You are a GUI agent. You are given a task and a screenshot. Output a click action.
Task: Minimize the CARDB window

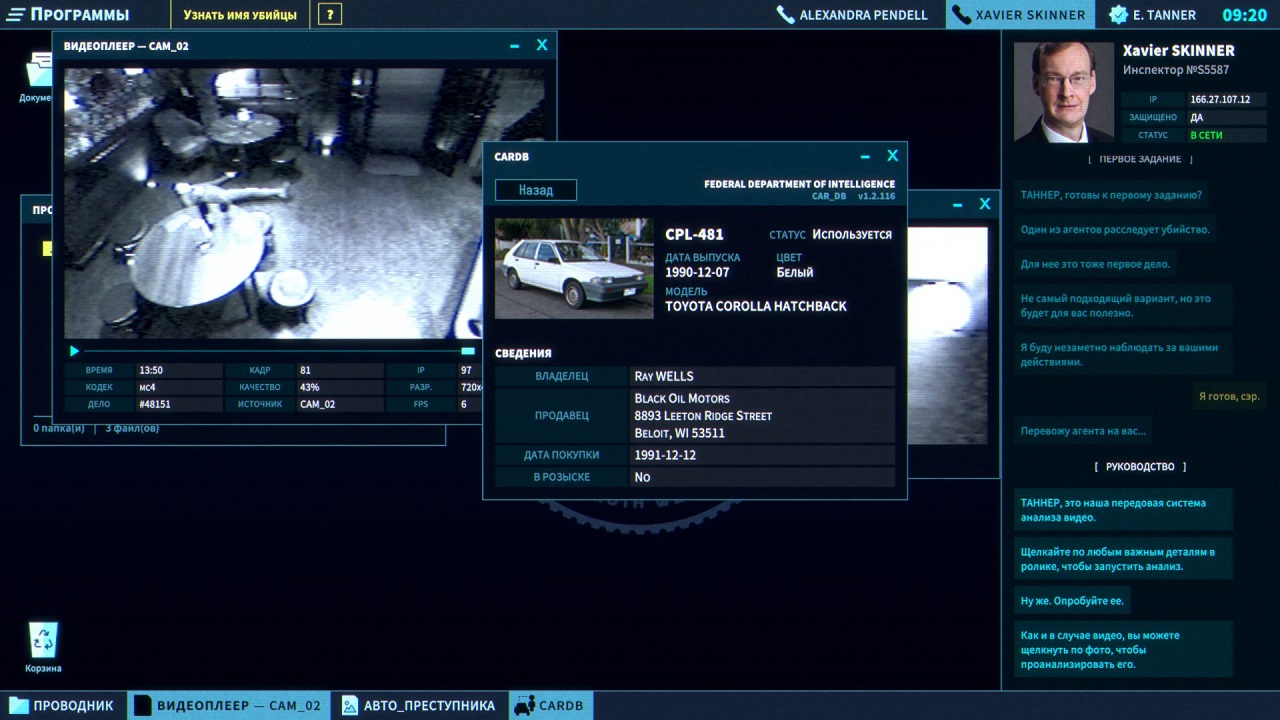pos(866,157)
